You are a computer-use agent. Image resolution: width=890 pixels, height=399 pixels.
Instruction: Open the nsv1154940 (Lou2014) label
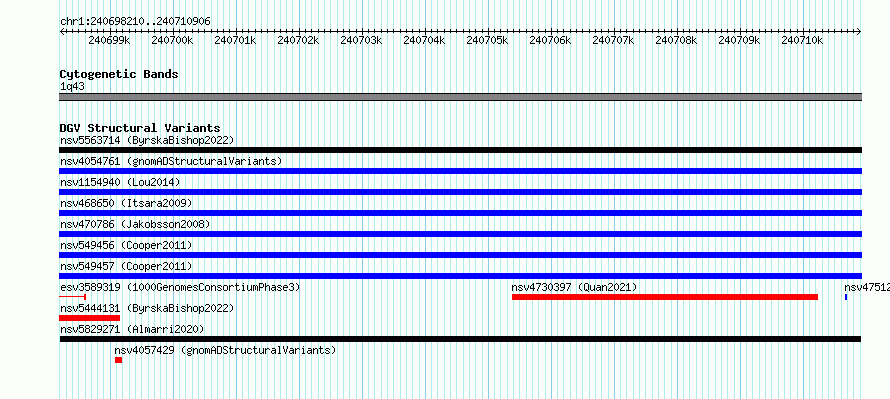pyautogui.click(x=120, y=182)
